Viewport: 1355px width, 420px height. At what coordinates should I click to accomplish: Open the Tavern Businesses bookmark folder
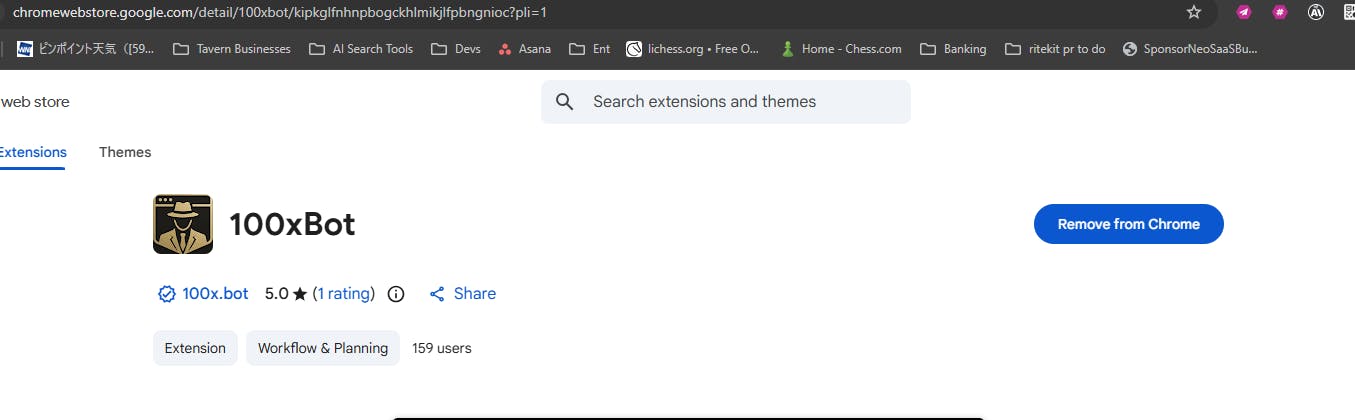(x=232, y=48)
